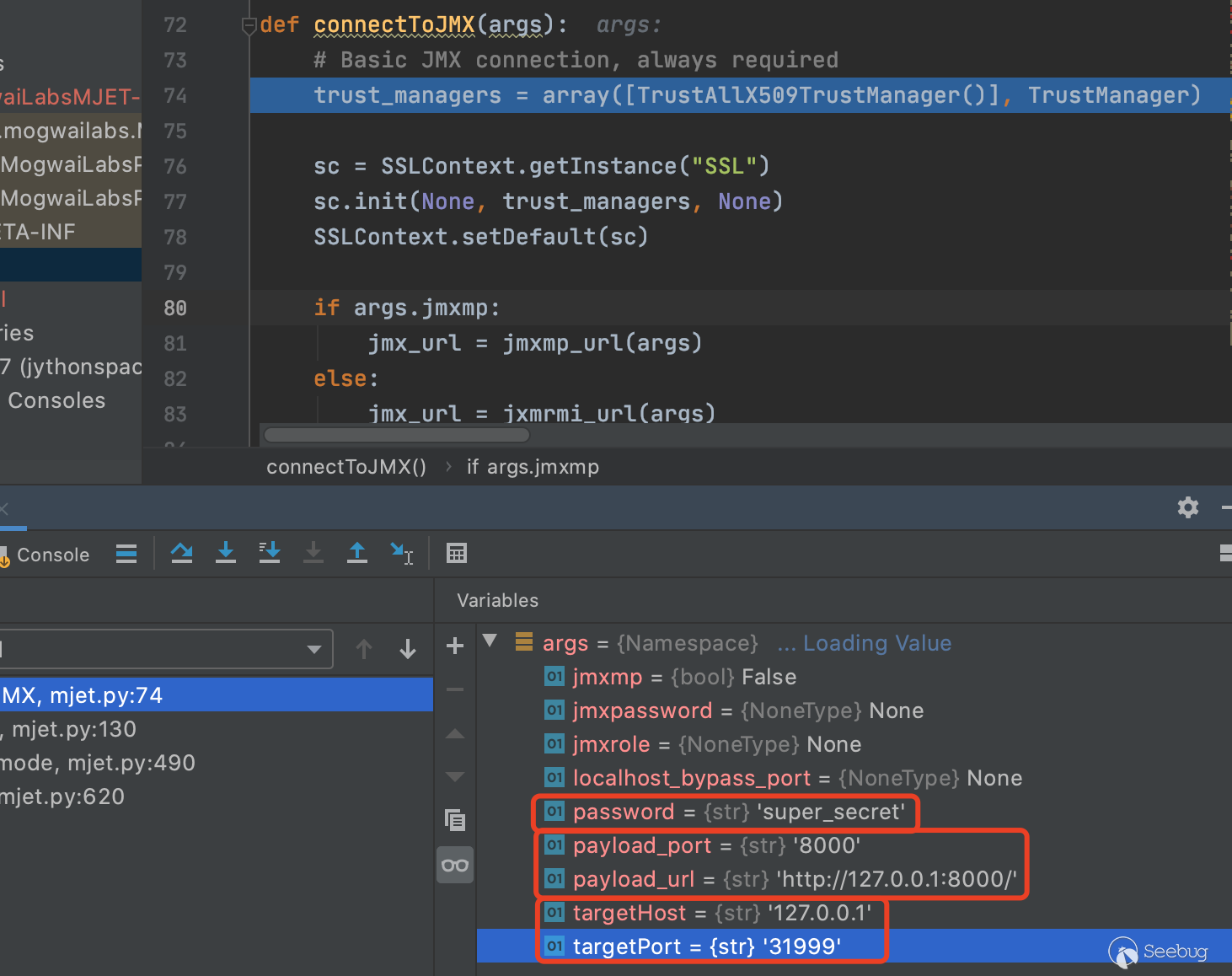Image resolution: width=1232 pixels, height=976 pixels.
Task: Open the thread selector dropdown
Action: 313,649
